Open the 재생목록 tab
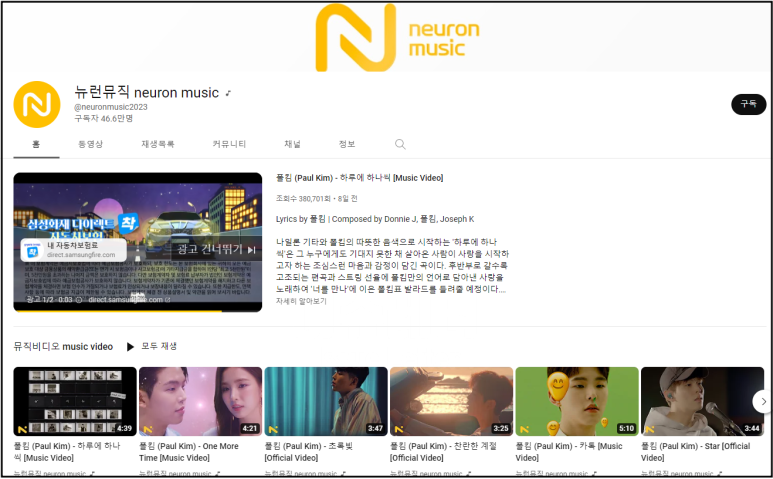This screenshot has width=773, height=479. (x=158, y=144)
